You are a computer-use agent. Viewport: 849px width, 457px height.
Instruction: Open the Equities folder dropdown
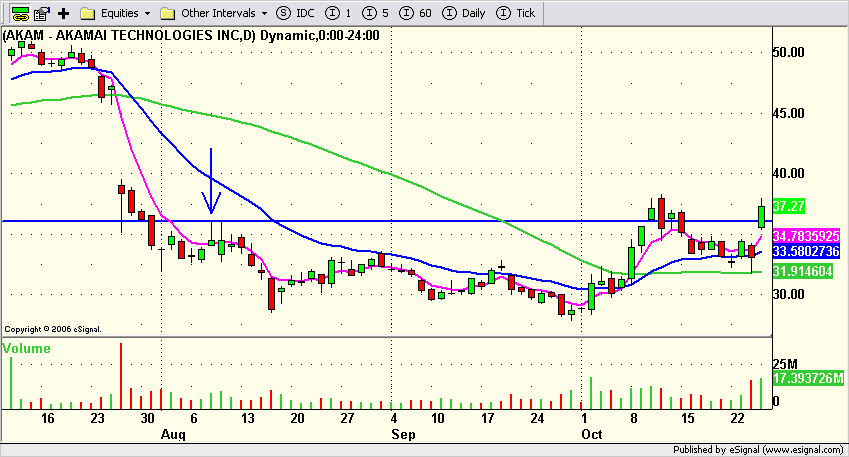[x=115, y=13]
